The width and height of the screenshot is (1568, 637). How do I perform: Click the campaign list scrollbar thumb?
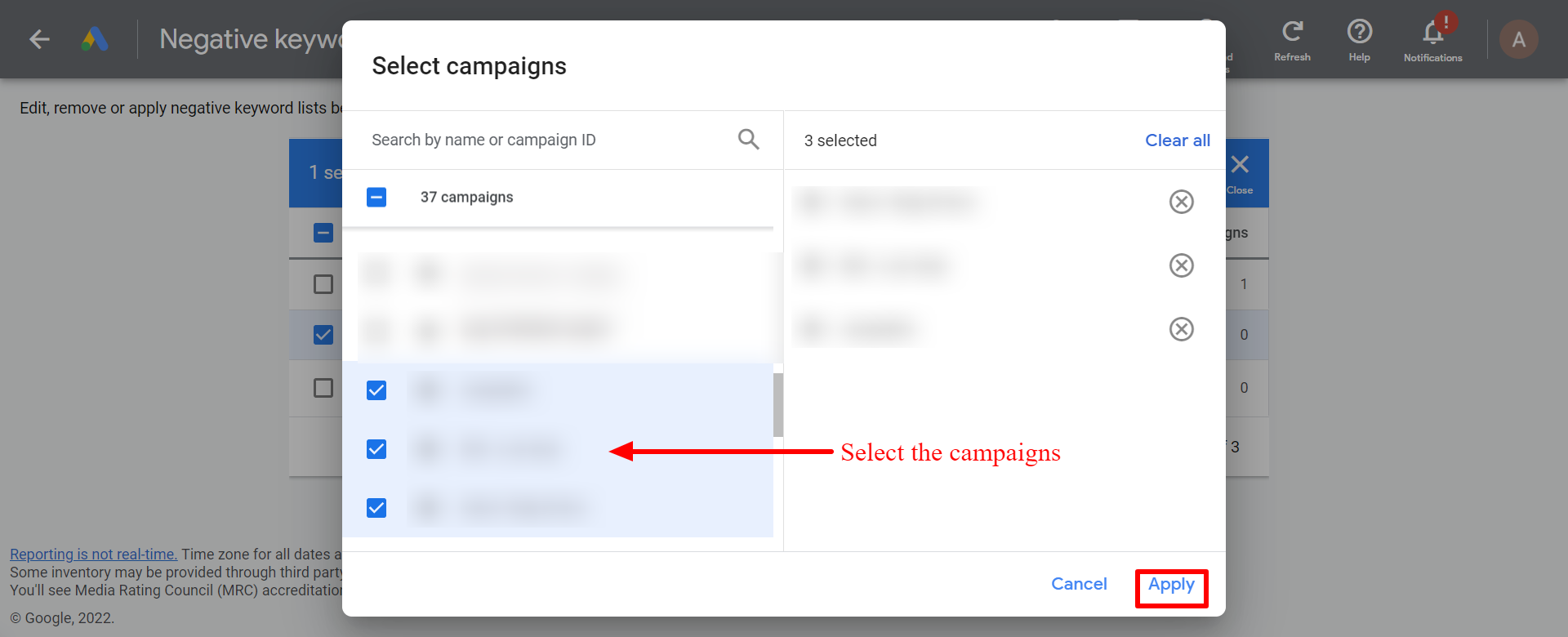(x=778, y=404)
